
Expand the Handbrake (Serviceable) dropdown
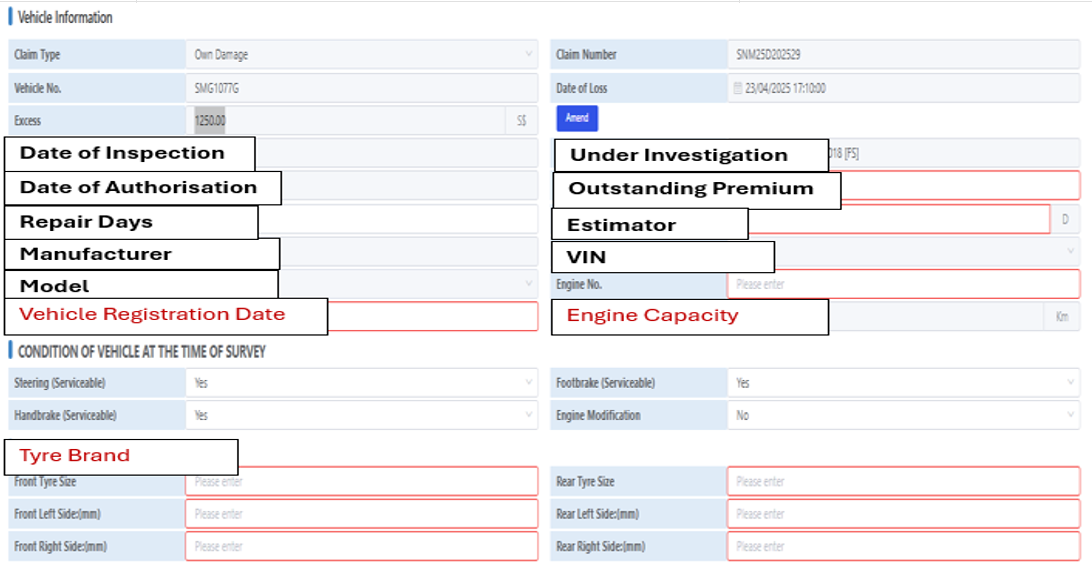(x=361, y=415)
